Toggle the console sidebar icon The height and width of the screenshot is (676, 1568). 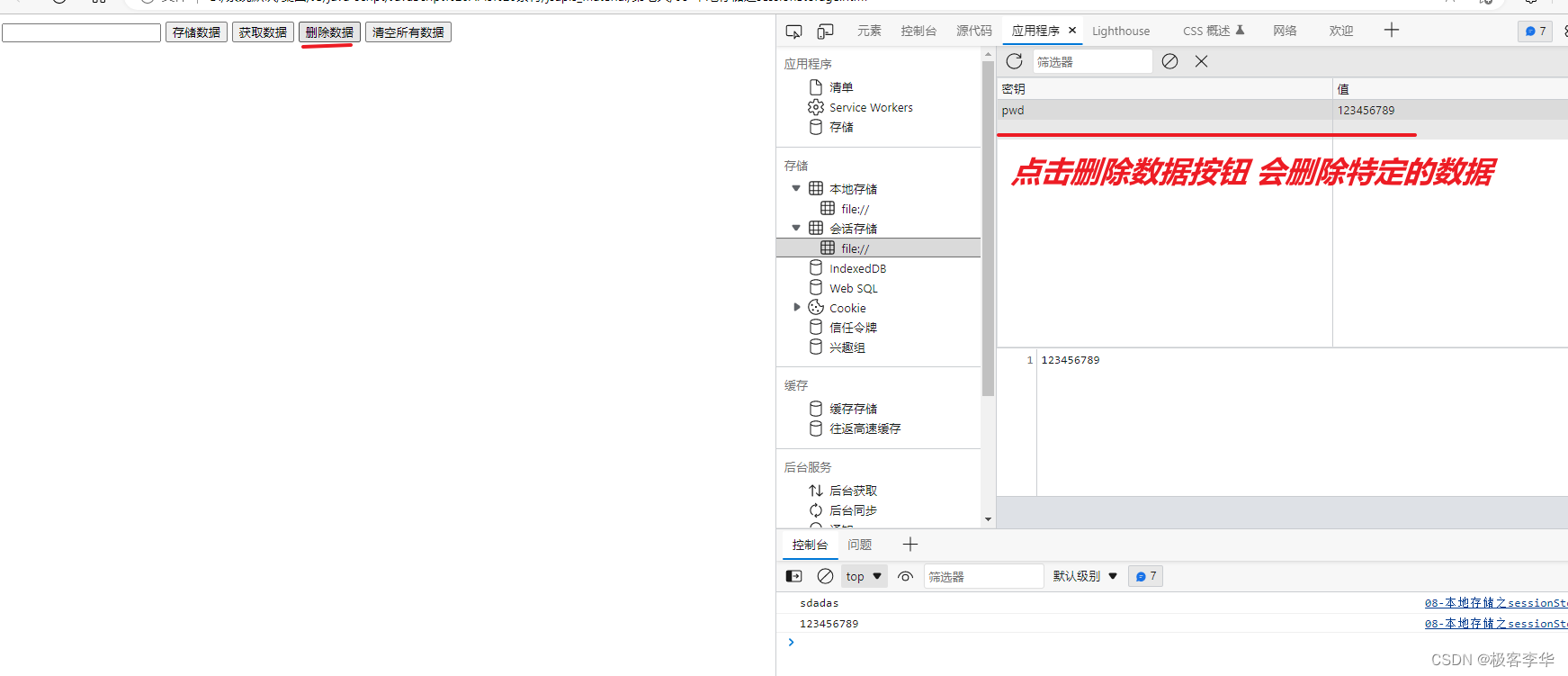tap(793, 576)
